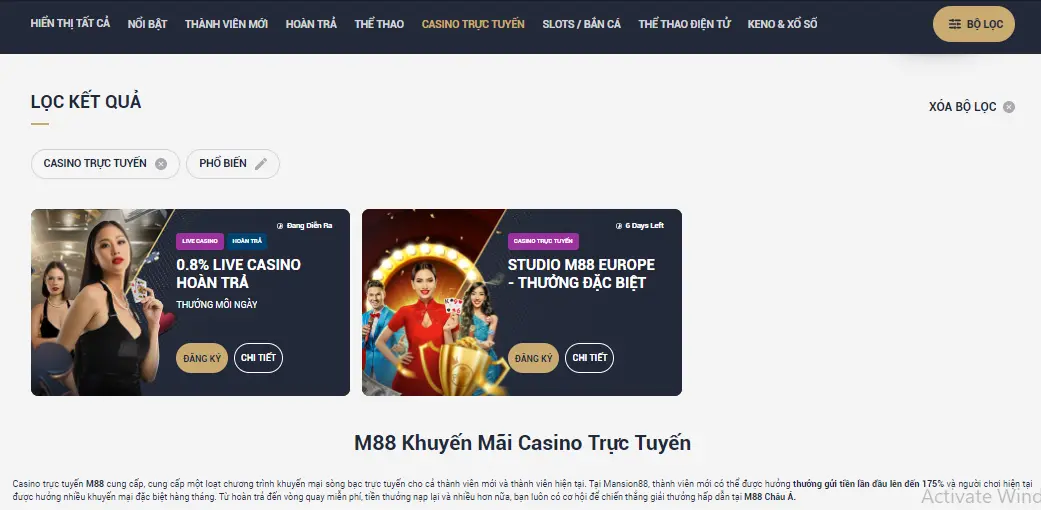
Task: Open CHI TIẾT for Studio M88 Europe promo
Action: tap(590, 358)
